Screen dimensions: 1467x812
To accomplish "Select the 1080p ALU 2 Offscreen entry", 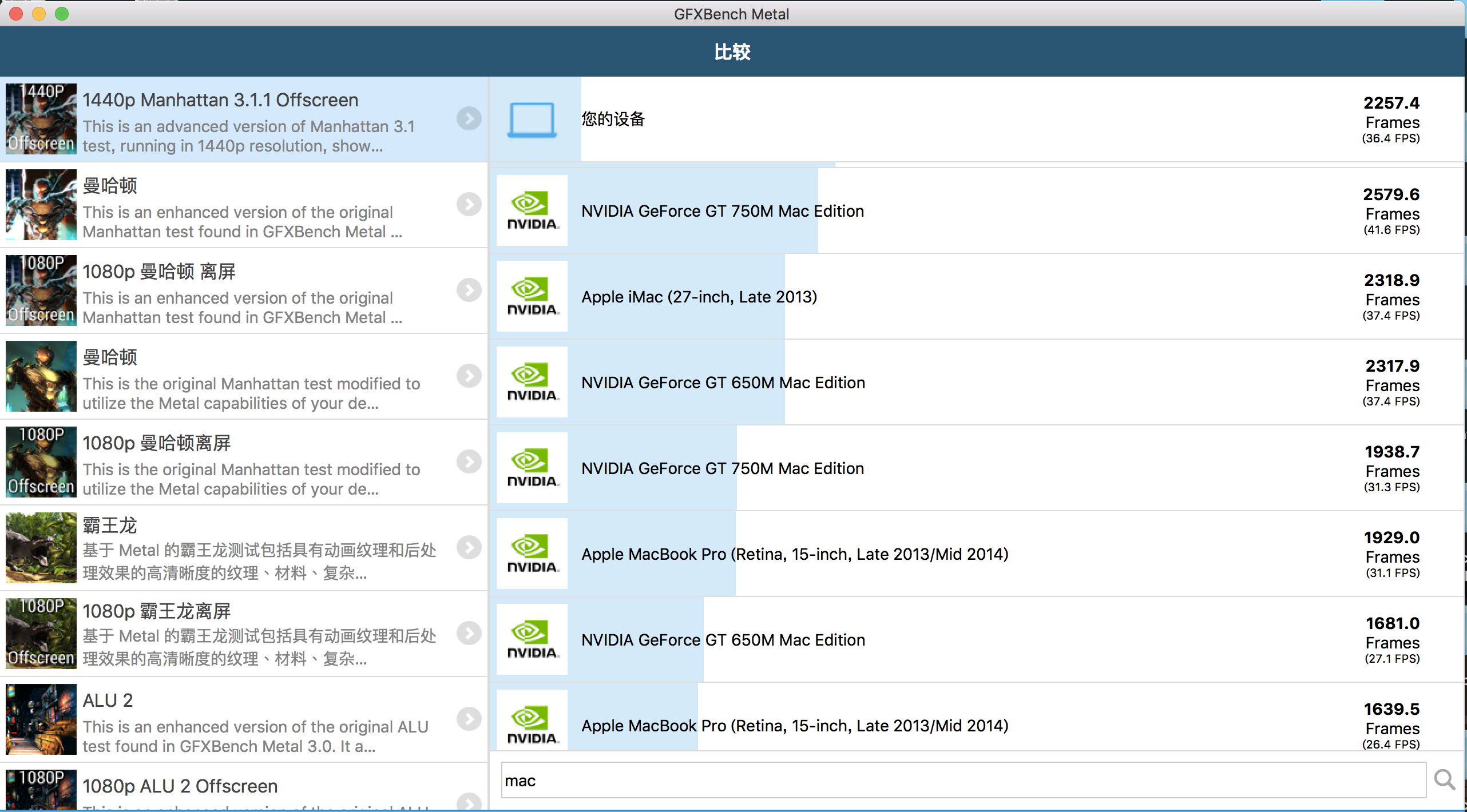I will point(244,787).
